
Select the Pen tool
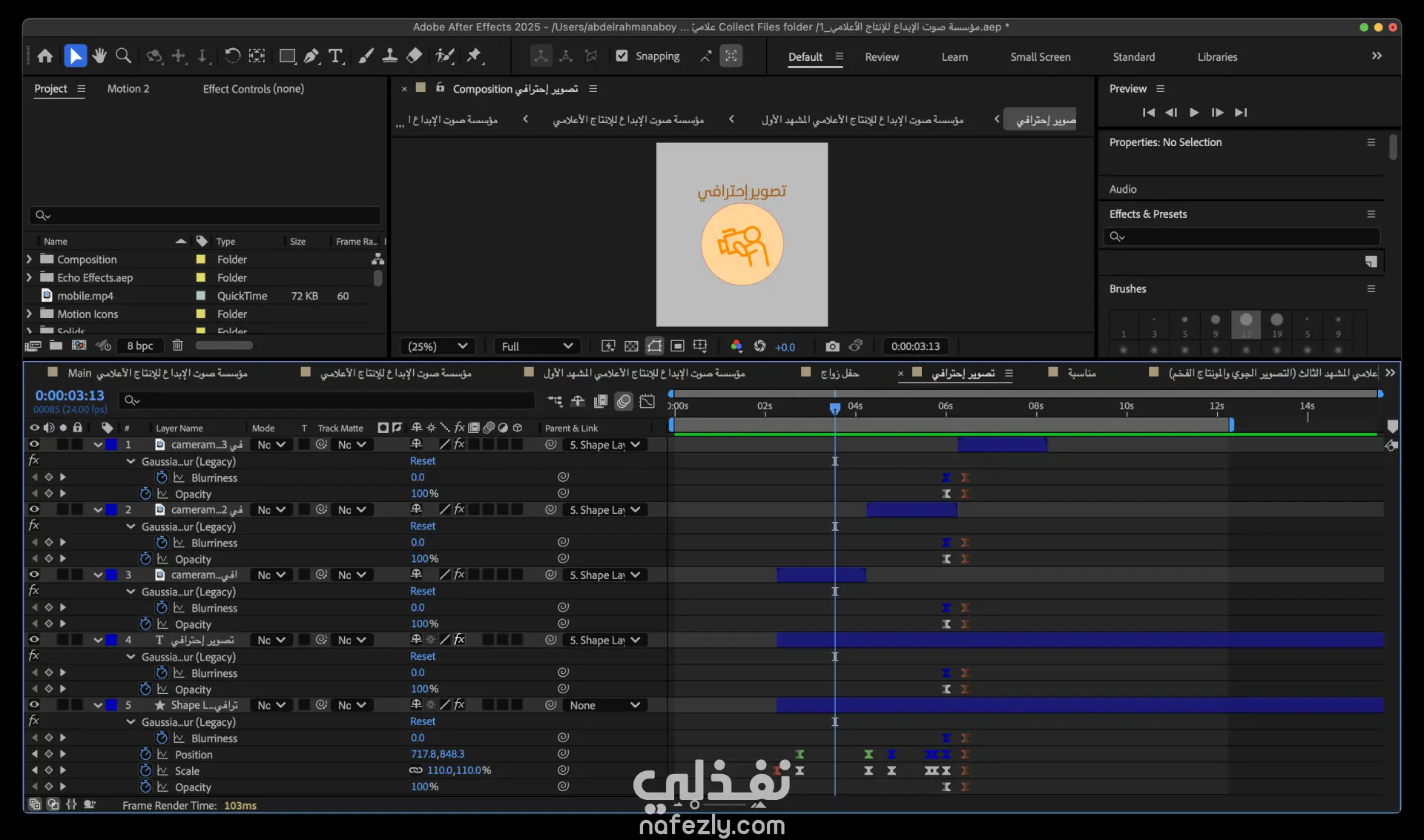(x=311, y=56)
